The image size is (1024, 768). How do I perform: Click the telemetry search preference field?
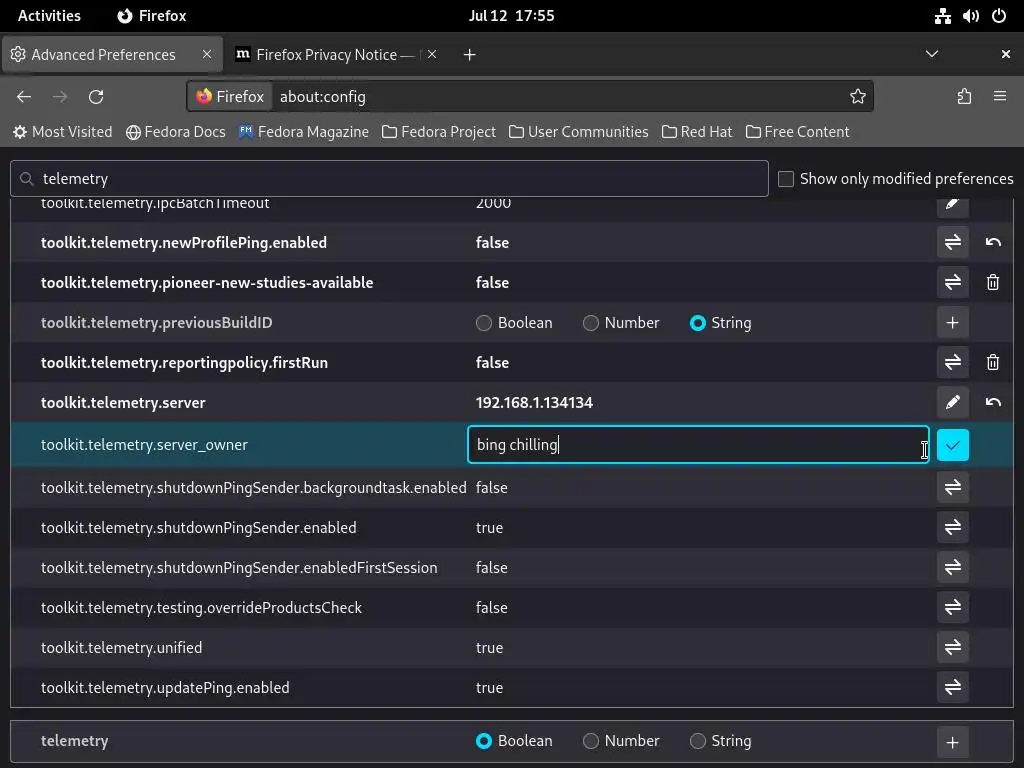389,179
